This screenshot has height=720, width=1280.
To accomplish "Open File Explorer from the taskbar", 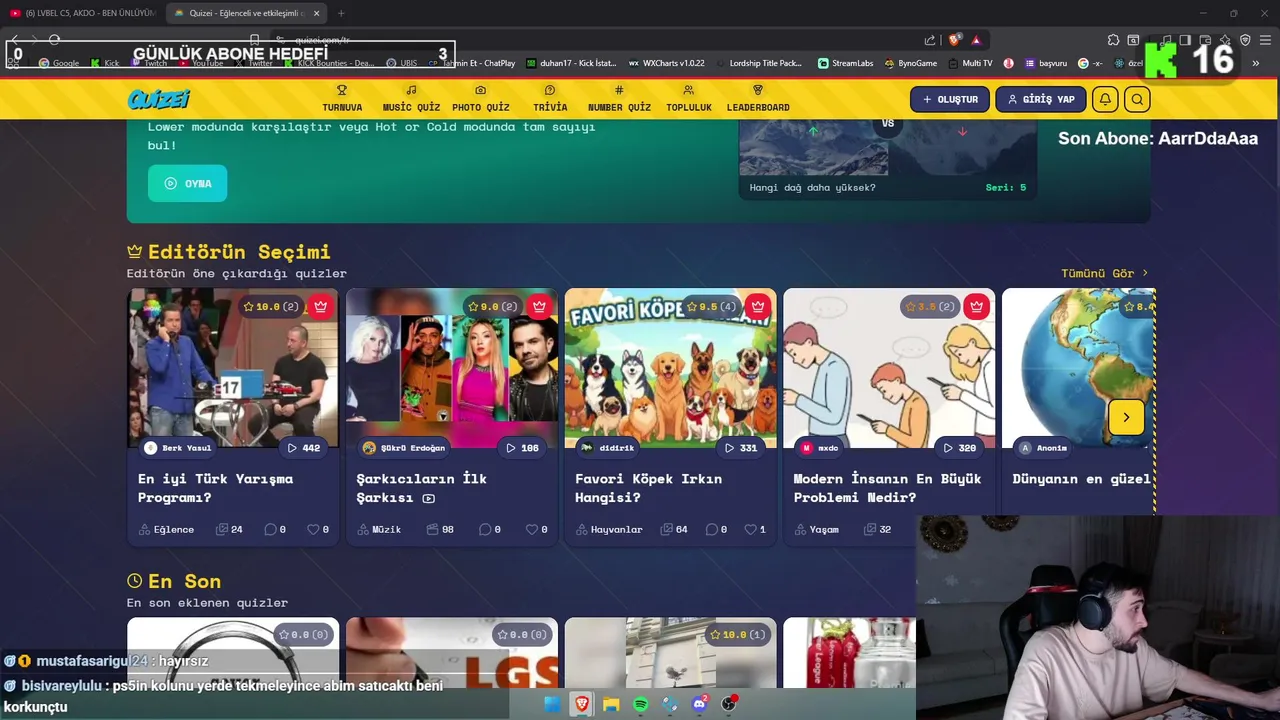I will click(x=611, y=704).
